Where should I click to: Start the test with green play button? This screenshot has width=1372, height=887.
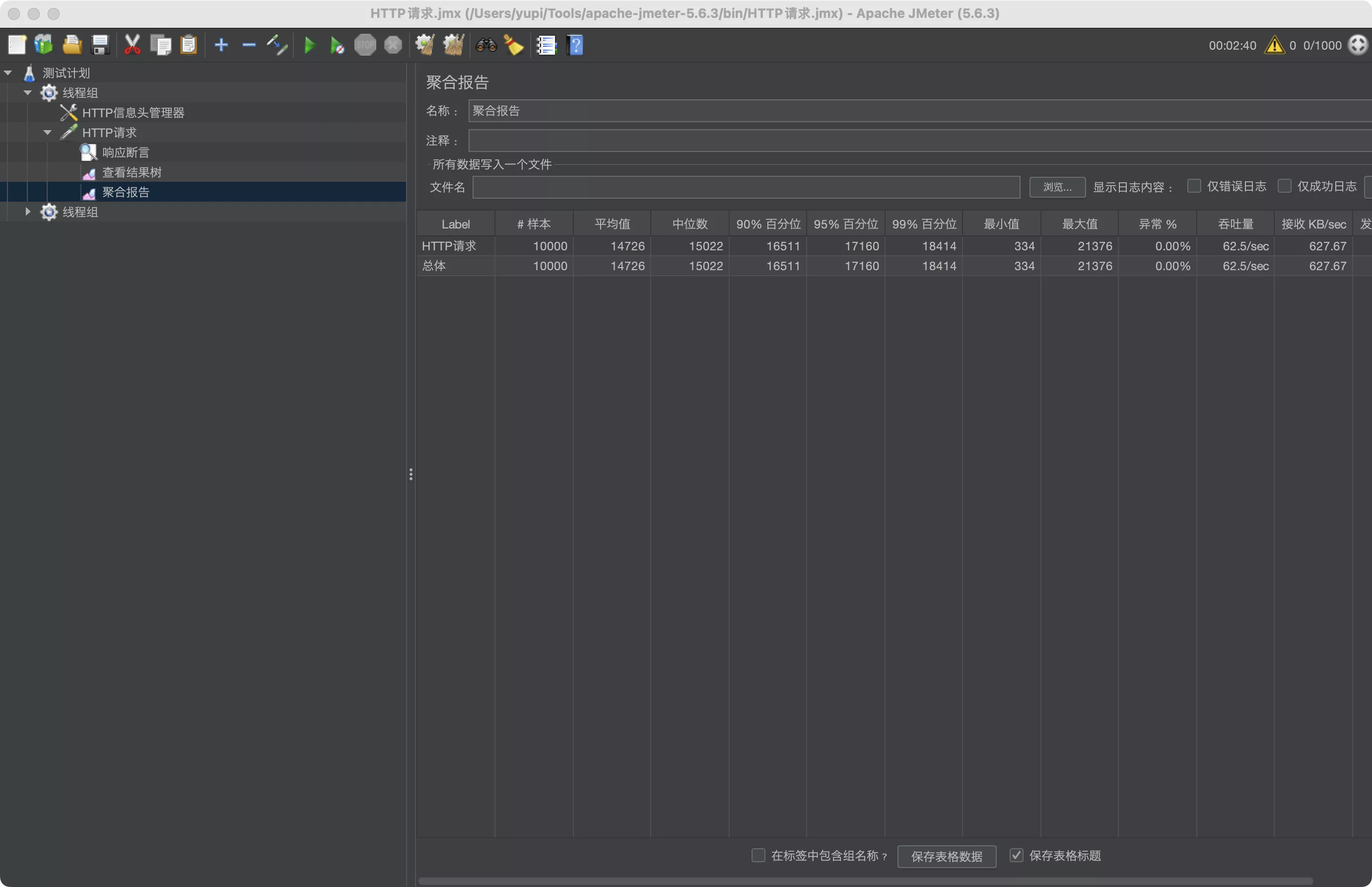pyautogui.click(x=310, y=44)
